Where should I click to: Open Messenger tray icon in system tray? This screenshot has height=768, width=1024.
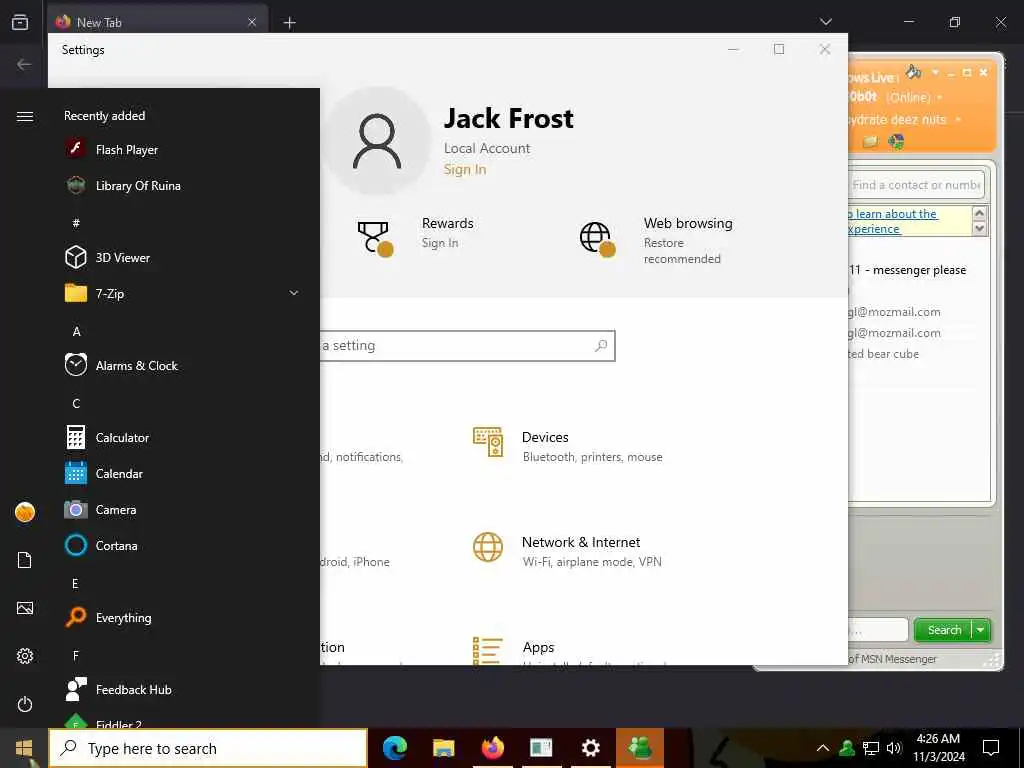coord(847,748)
